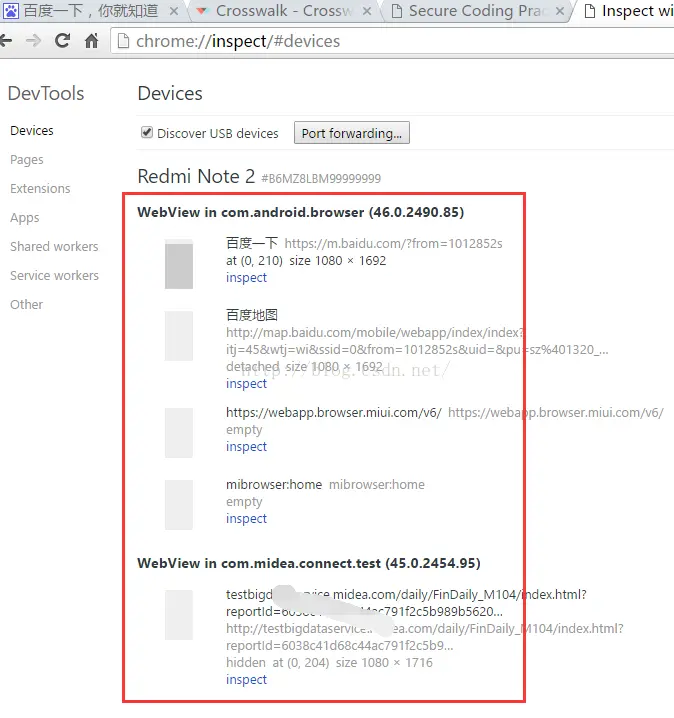
Task: Toggle Discover USB devices checkbox
Action: (147, 132)
